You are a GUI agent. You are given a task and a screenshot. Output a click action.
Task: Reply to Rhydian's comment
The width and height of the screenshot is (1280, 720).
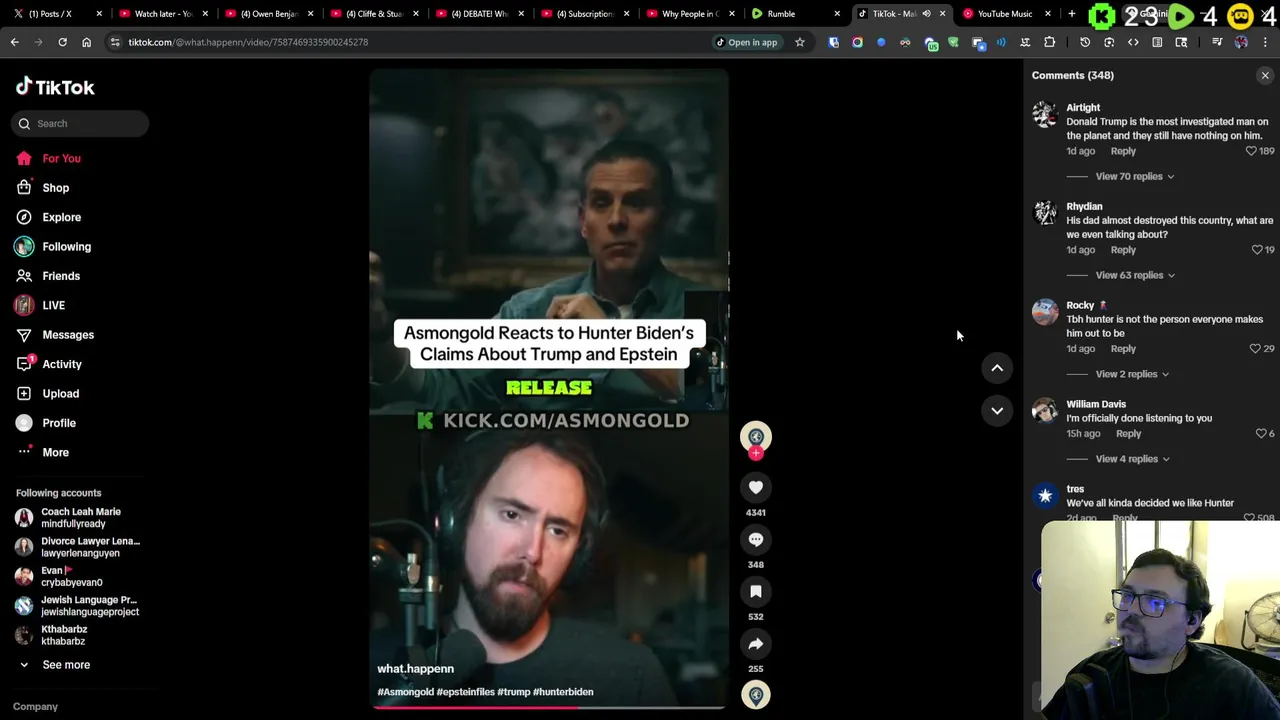[1123, 250]
